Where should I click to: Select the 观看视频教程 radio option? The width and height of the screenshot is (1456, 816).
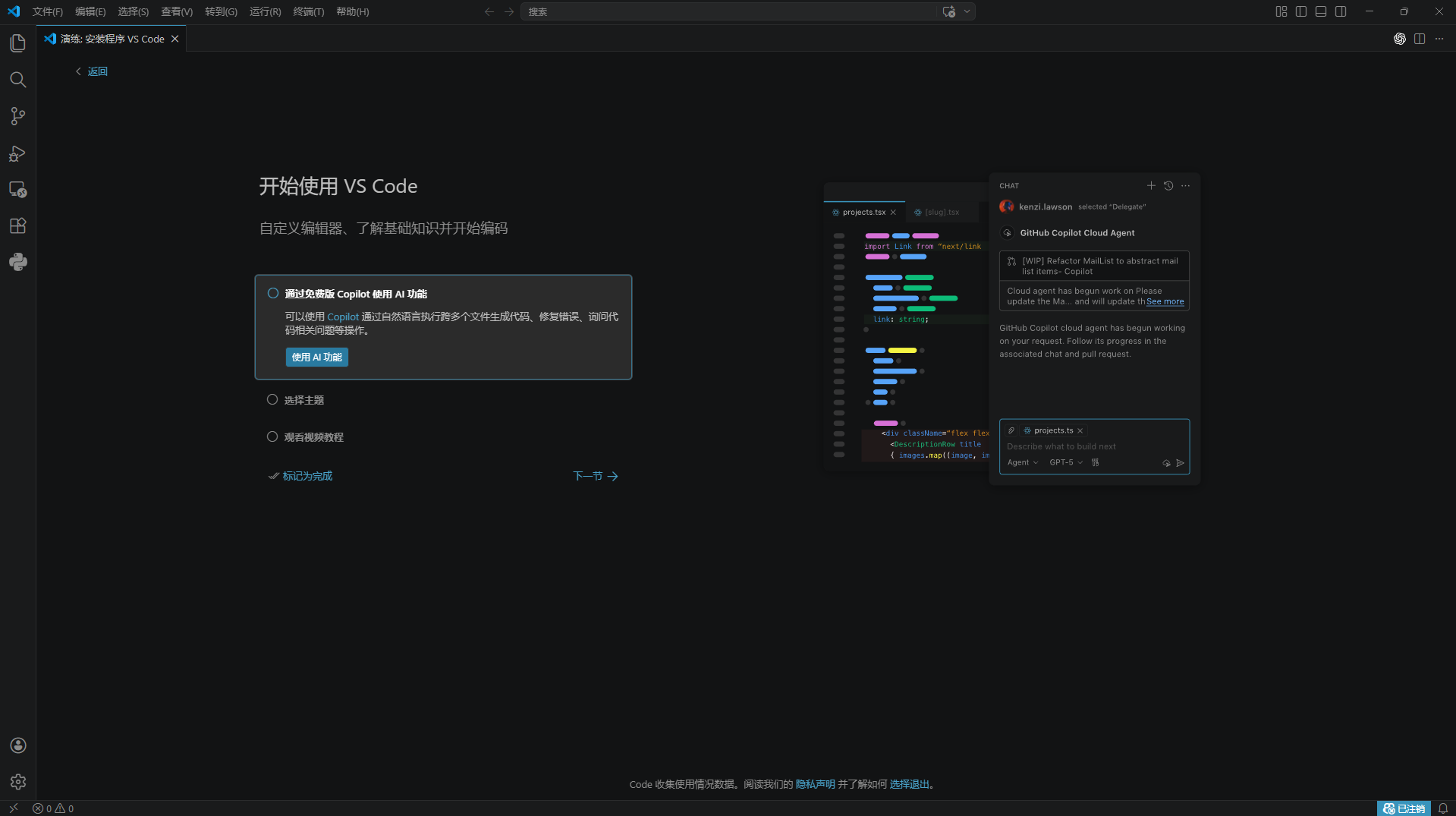272,436
